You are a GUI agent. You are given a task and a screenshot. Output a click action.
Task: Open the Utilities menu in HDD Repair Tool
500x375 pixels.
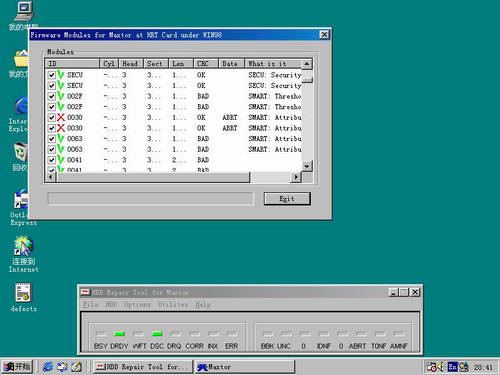tap(173, 304)
